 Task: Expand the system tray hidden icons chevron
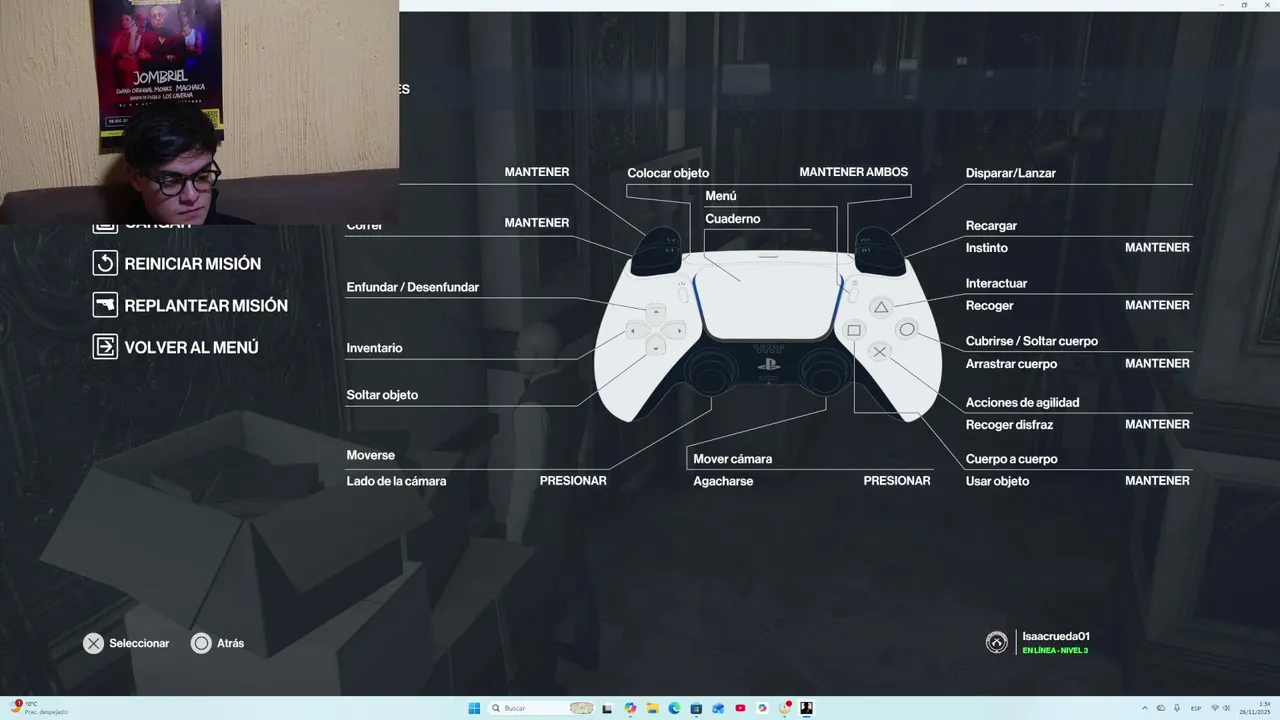(1144, 708)
